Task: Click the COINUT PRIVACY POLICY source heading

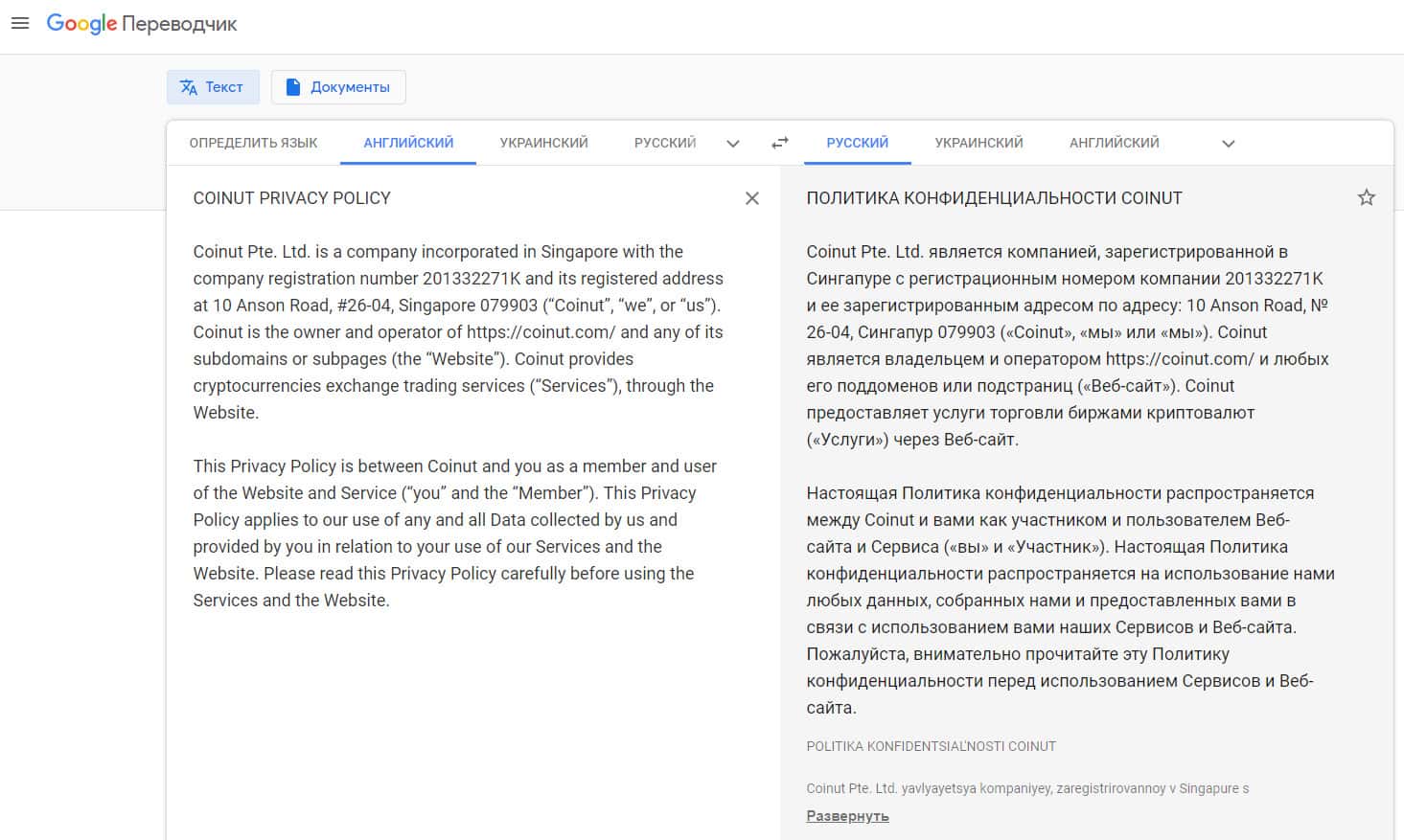Action: [291, 198]
